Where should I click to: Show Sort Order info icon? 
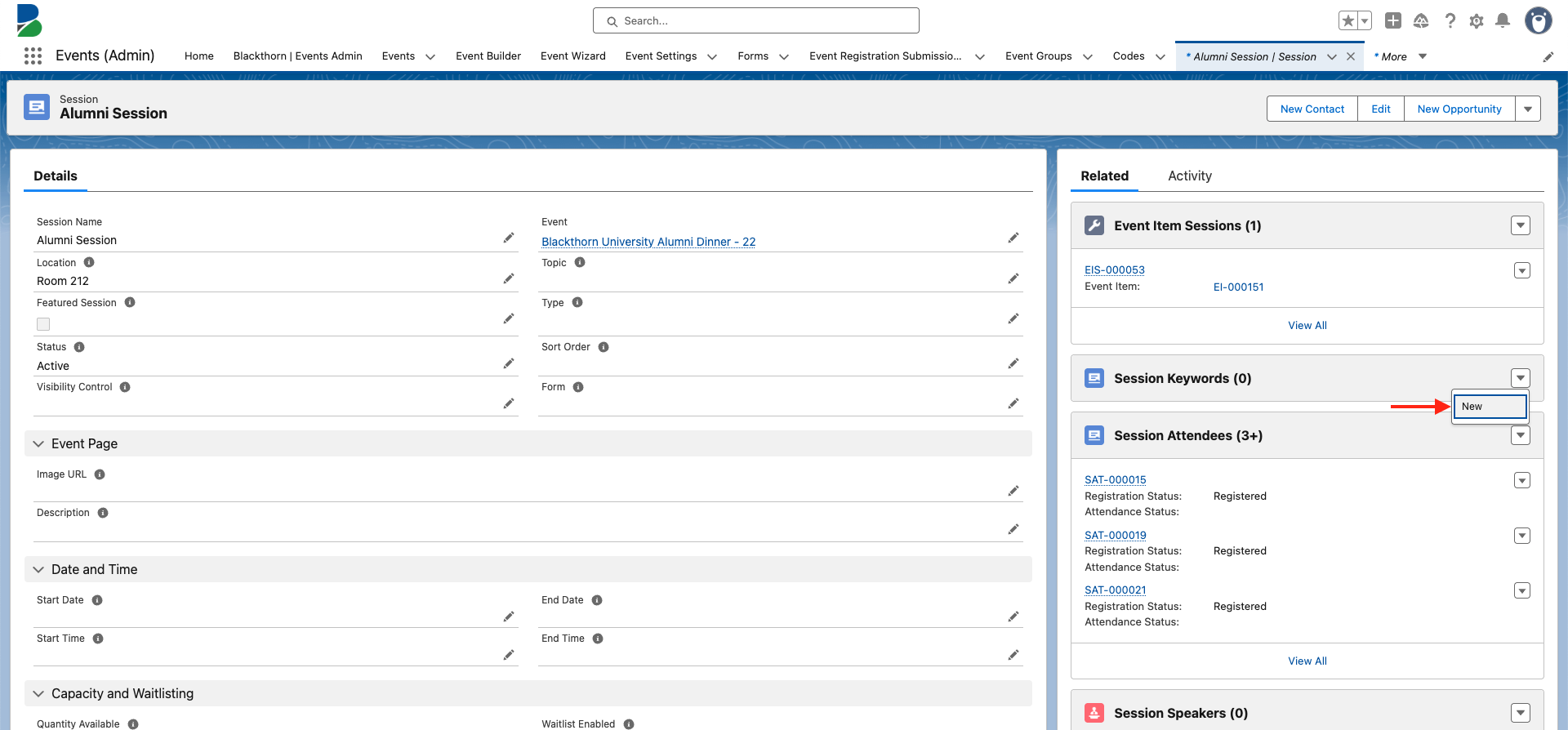pos(604,347)
